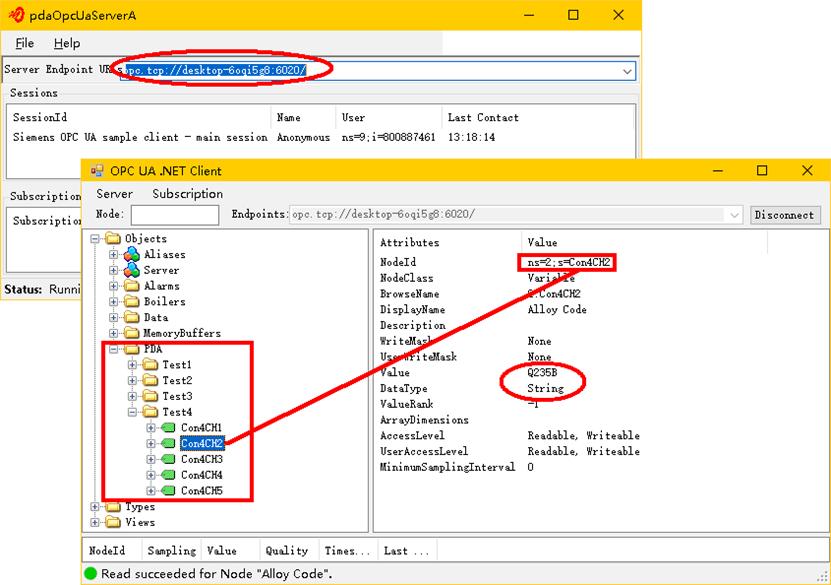The image size is (831, 585).
Task: Click the MemoryBuffers folder icon
Action: click(131, 333)
